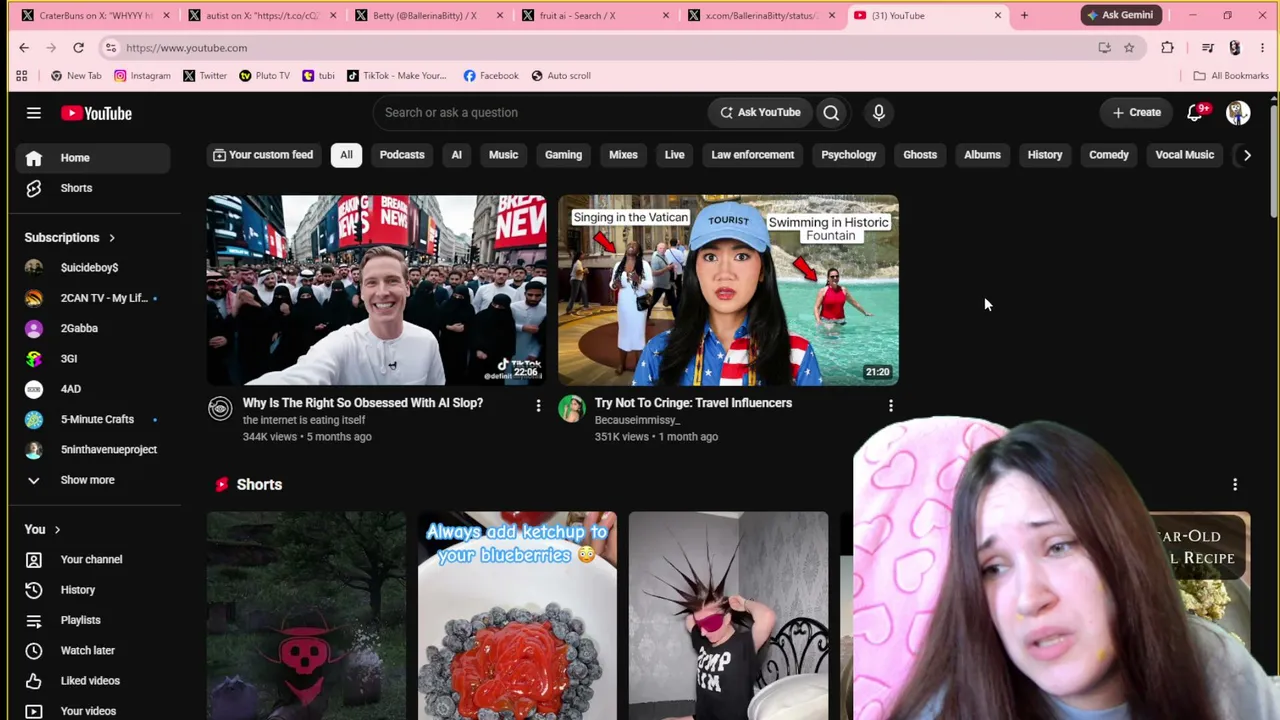Open Playlists in the sidebar
The width and height of the screenshot is (1280, 720).
(x=91, y=620)
